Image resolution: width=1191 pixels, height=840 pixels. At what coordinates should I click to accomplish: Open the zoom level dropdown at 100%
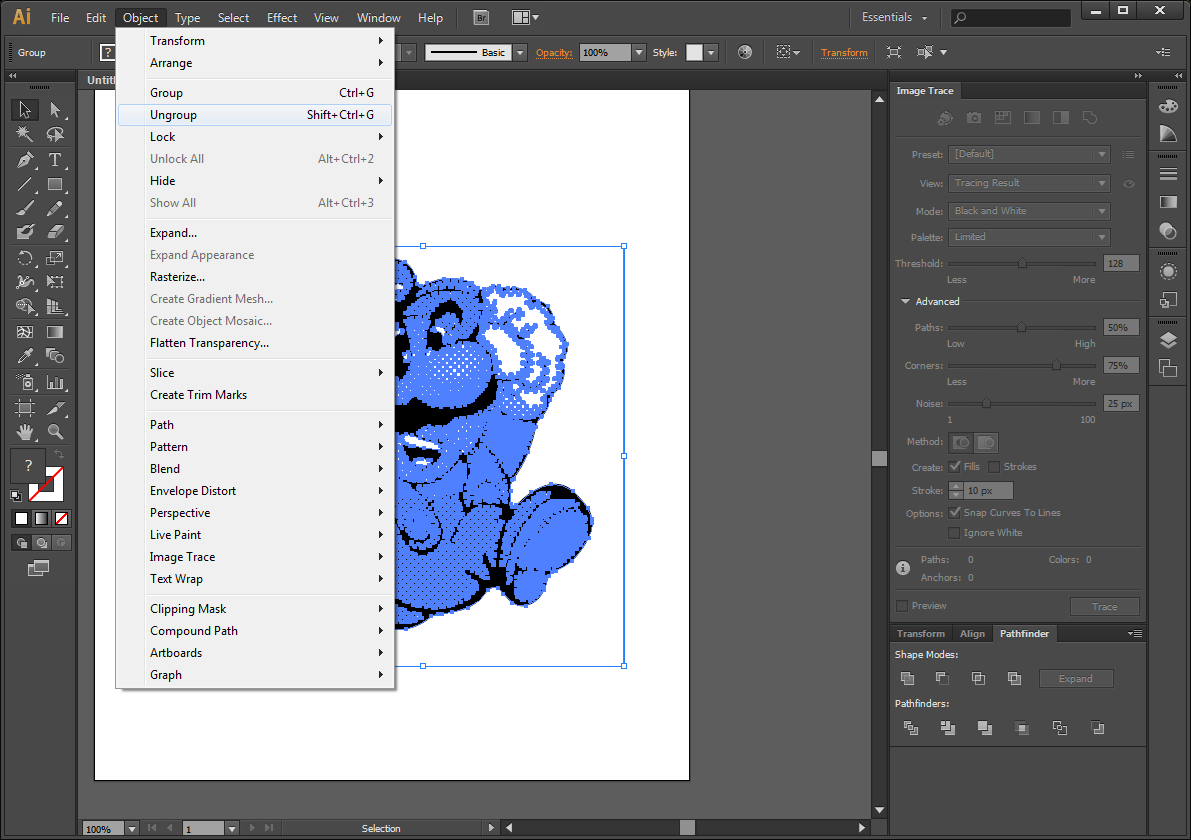pyautogui.click(x=132, y=829)
